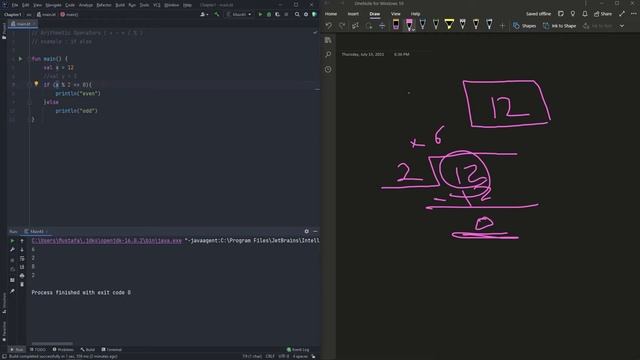Open Search Everywhere magnifier in IntelliJ
640x360 pixels.
coord(297,14)
